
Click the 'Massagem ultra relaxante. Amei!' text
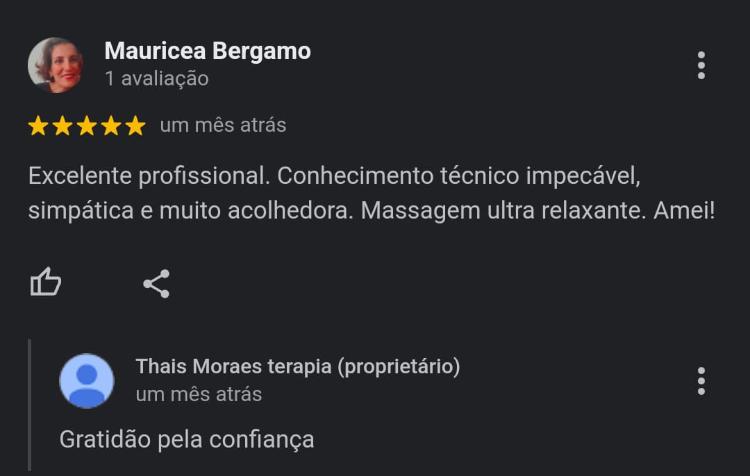538,210
